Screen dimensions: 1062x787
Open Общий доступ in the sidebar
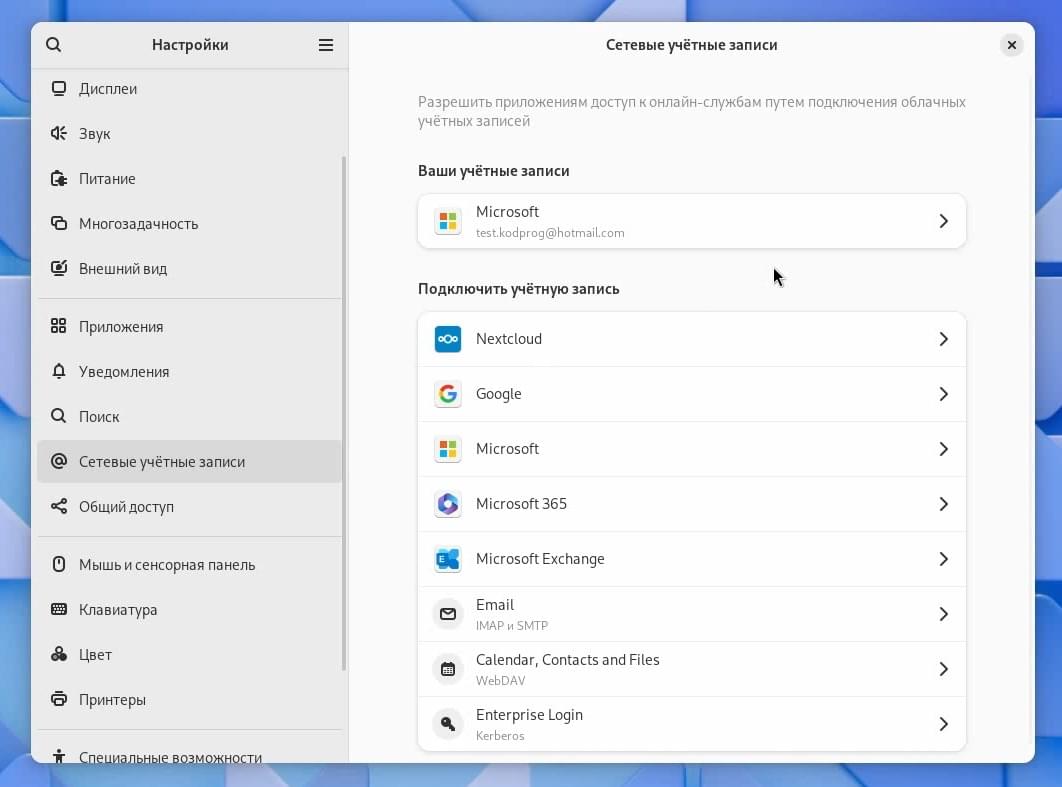point(190,506)
